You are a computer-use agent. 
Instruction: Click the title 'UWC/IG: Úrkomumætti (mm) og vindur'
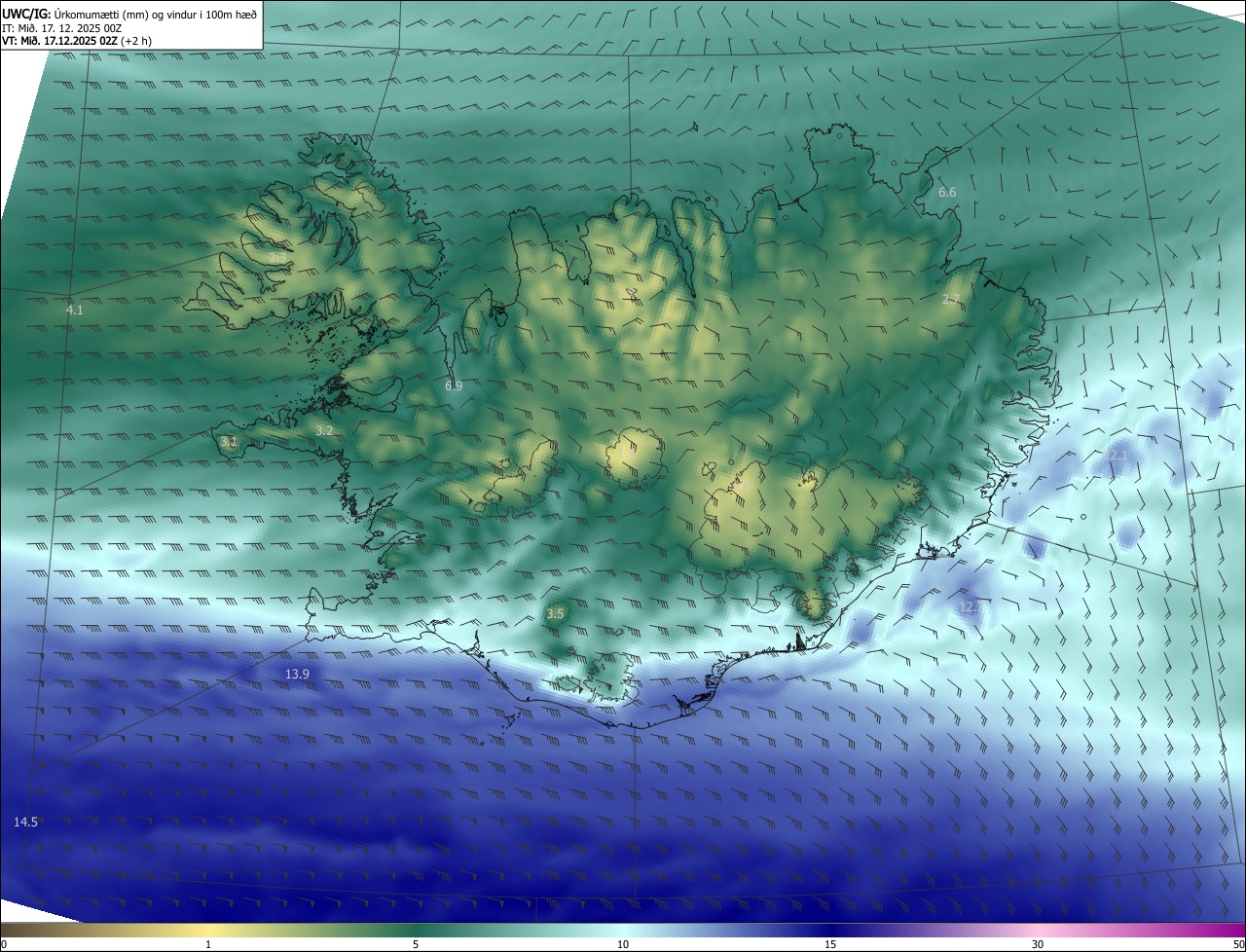click(128, 14)
